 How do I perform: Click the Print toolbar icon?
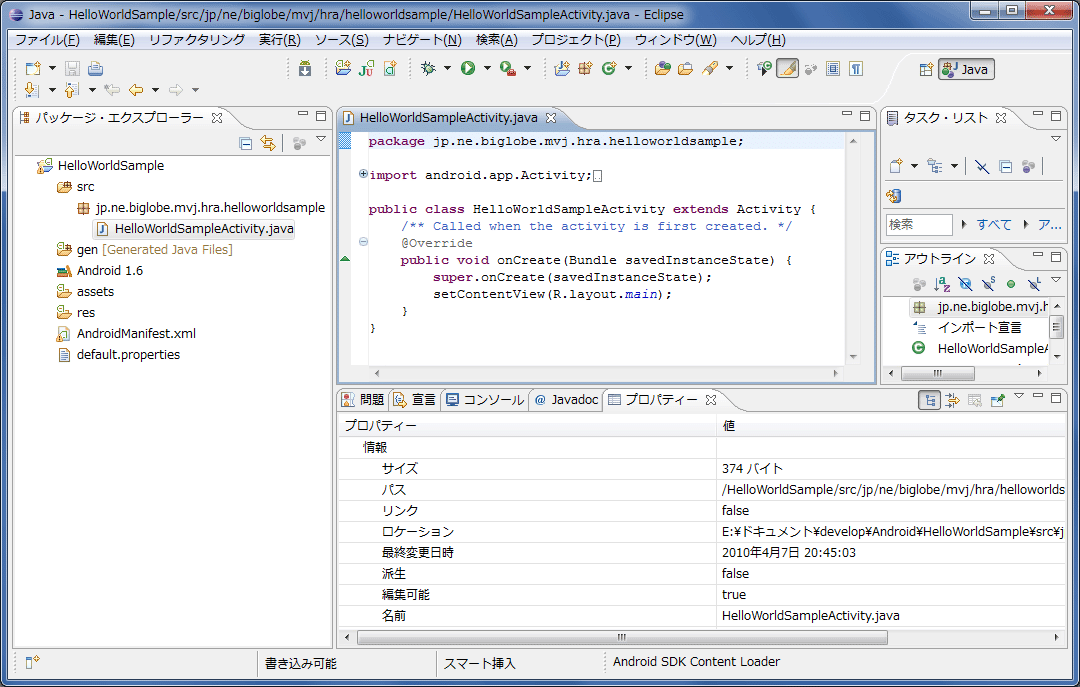pyautogui.click(x=96, y=68)
